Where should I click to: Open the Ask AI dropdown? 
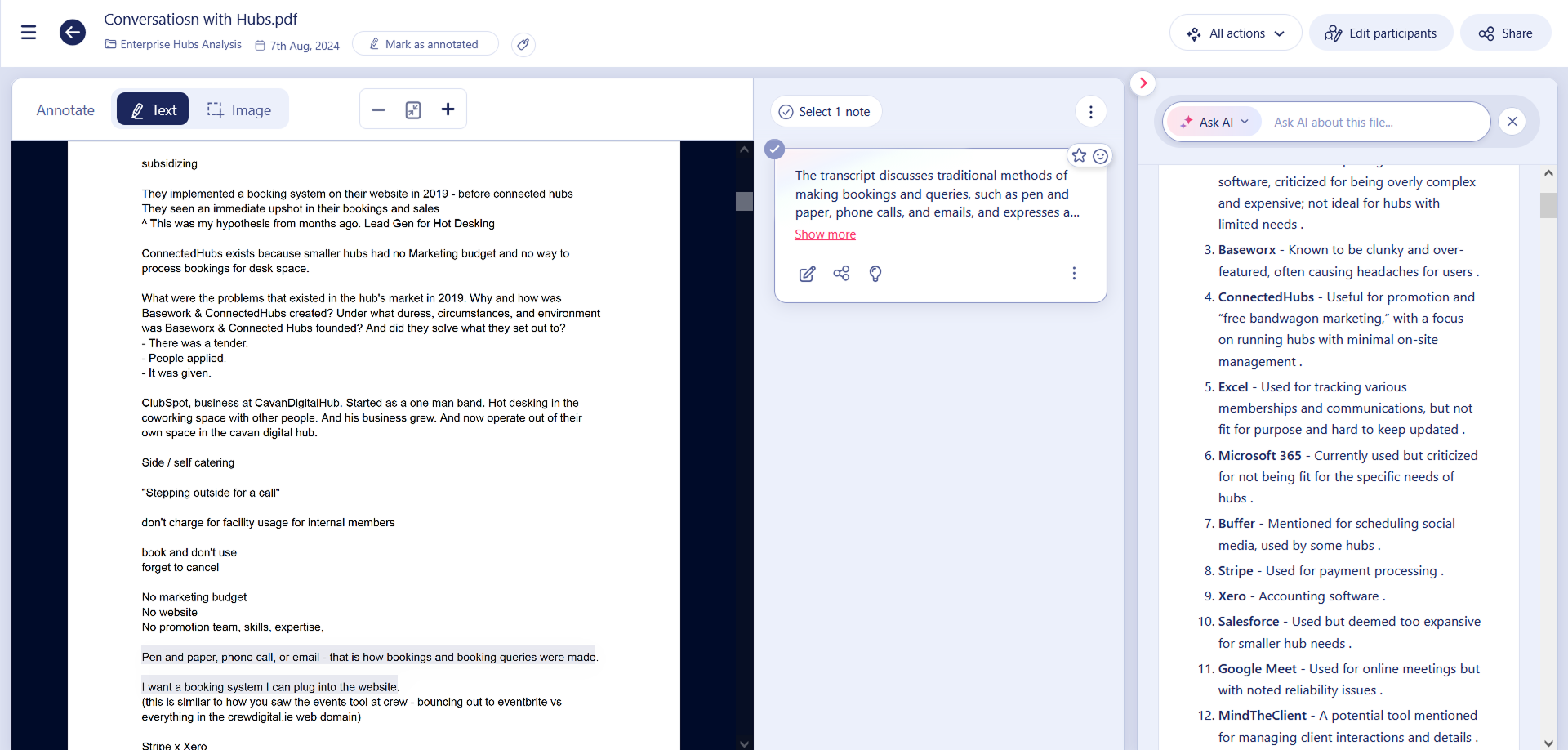click(x=1215, y=123)
